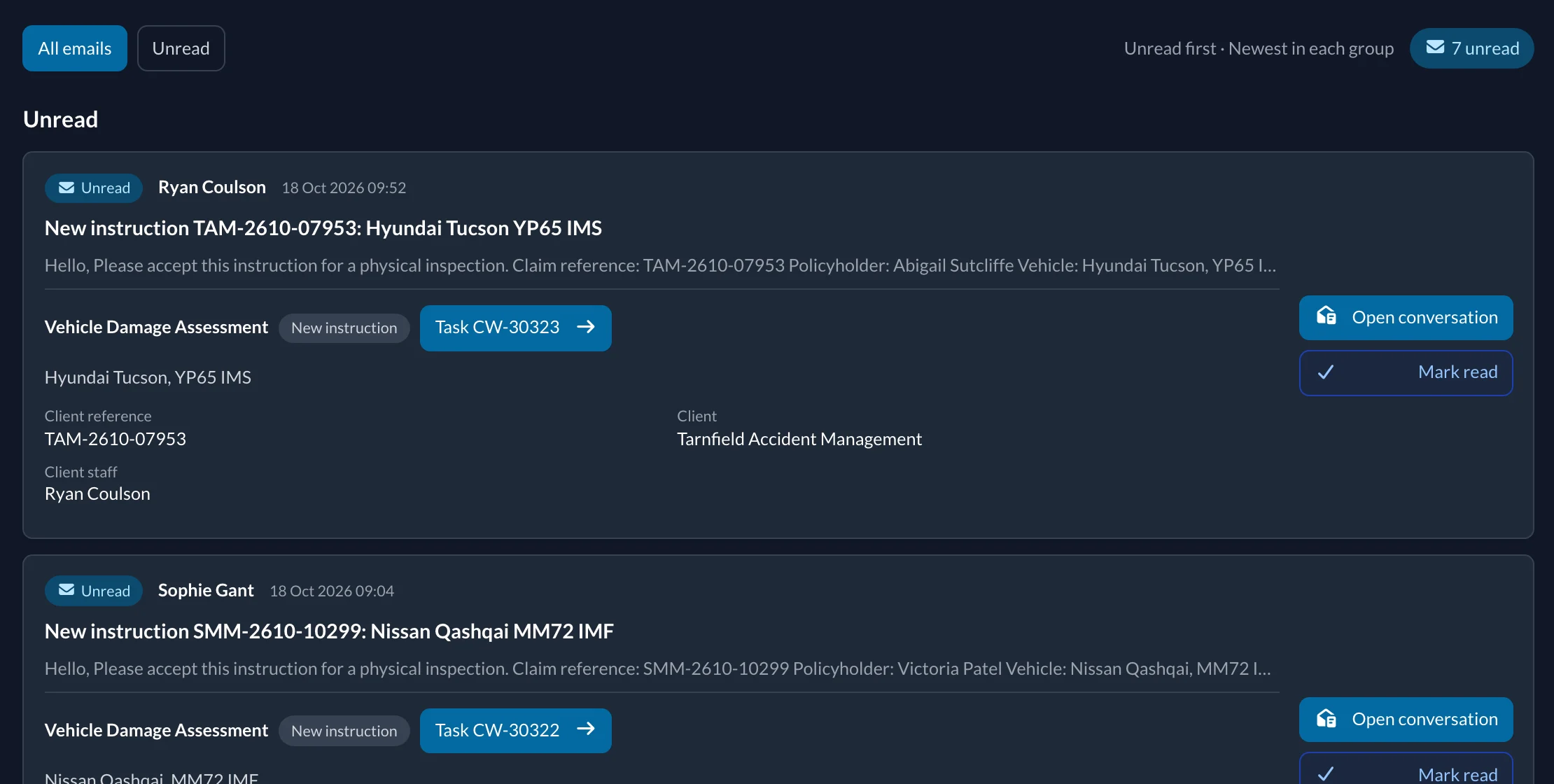Click subject New instruction SMM-2610-10299: Nissan Qashqai
The height and width of the screenshot is (784, 1554).
329,631
